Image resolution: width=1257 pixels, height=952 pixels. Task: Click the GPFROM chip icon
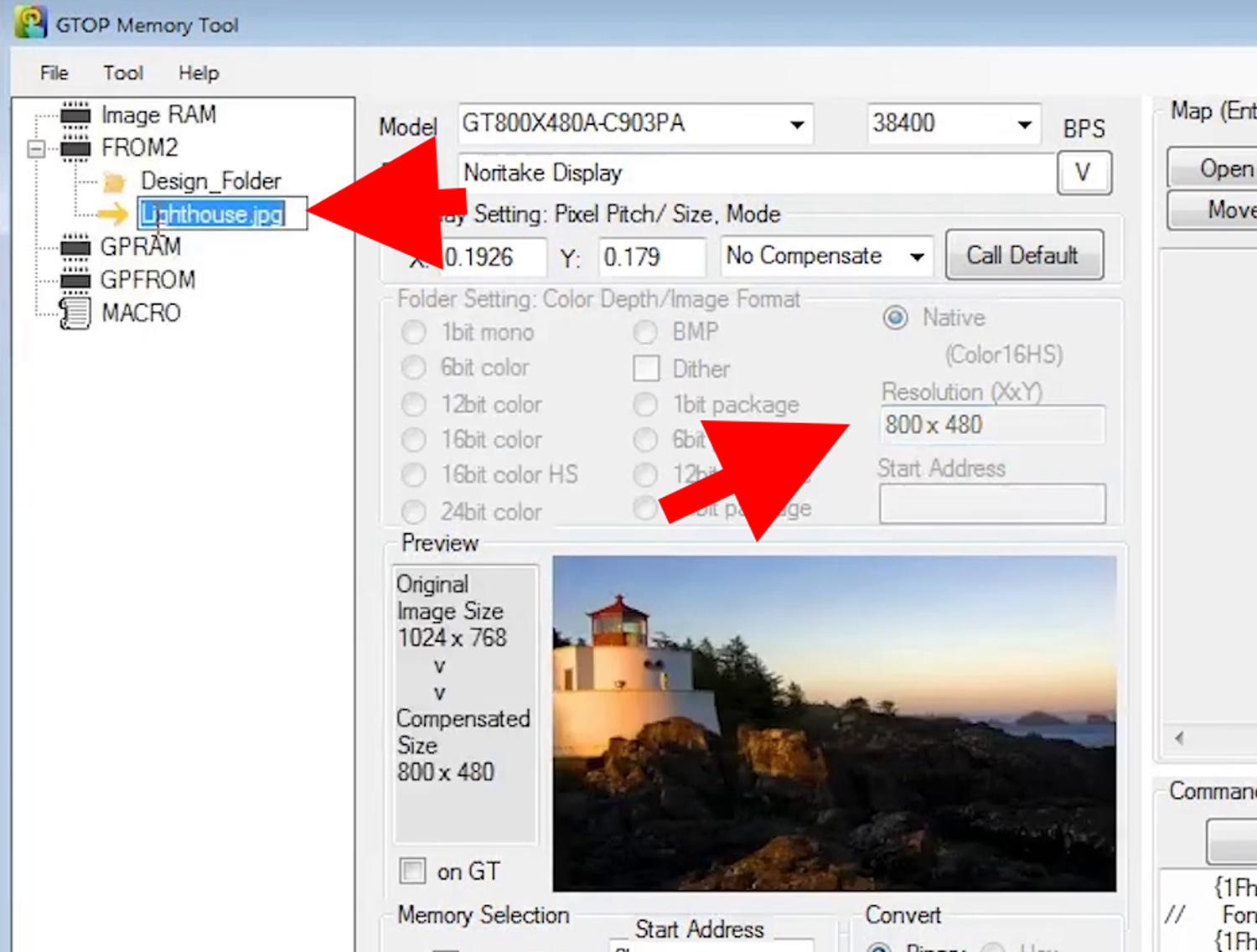tap(75, 280)
